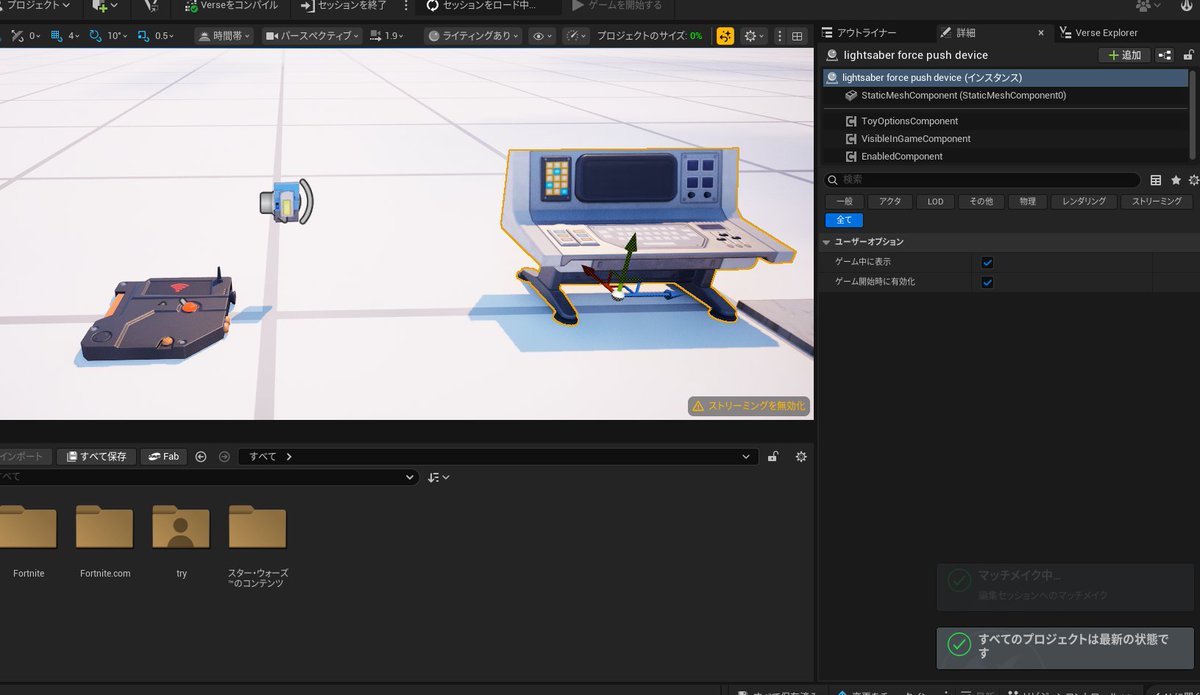The height and width of the screenshot is (695, 1200).
Task: Open the eye icon show flags menu
Action: click(x=542, y=36)
